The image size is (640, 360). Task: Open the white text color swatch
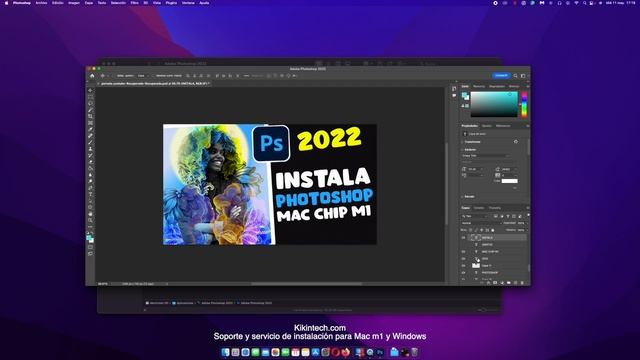click(510, 180)
